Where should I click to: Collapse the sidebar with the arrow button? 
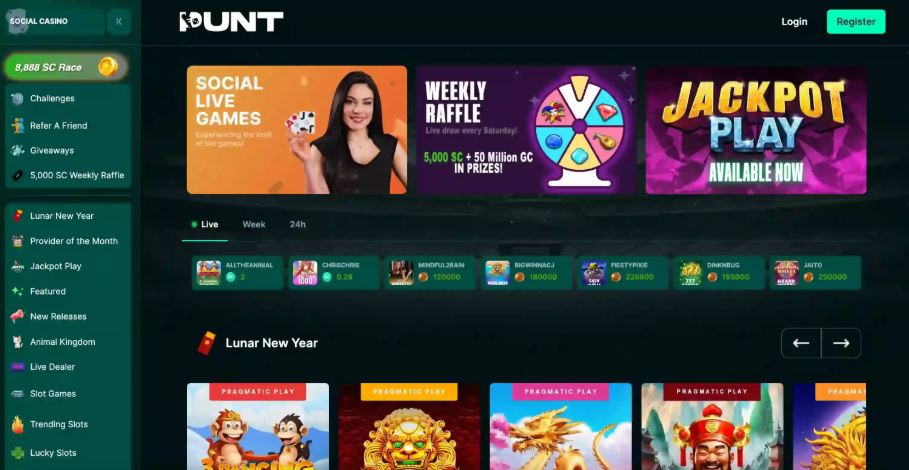pos(119,21)
